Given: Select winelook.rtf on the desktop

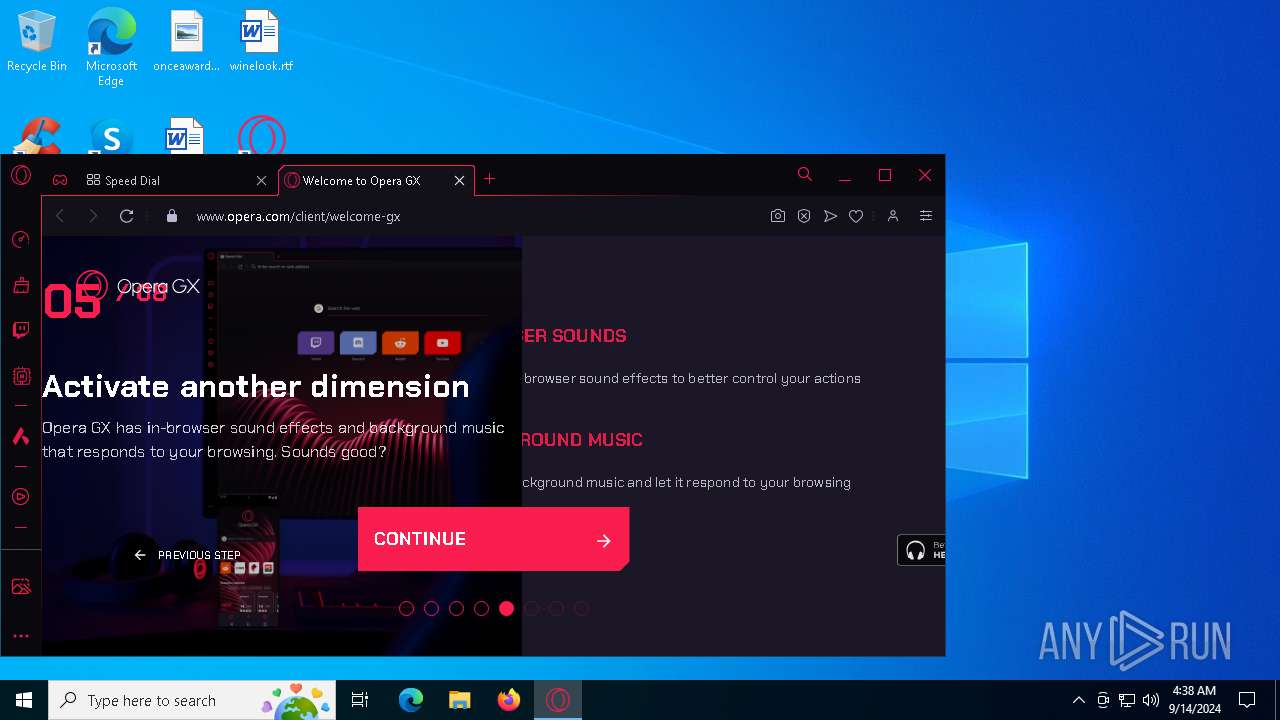Looking at the screenshot, I should pos(261,42).
